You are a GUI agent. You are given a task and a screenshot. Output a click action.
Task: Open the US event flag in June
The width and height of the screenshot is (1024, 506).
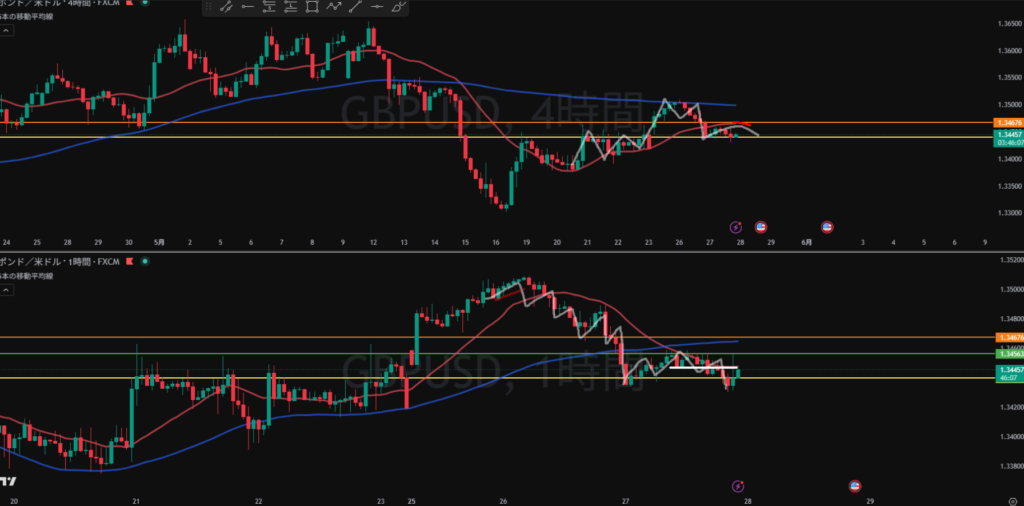pyautogui.click(x=827, y=227)
